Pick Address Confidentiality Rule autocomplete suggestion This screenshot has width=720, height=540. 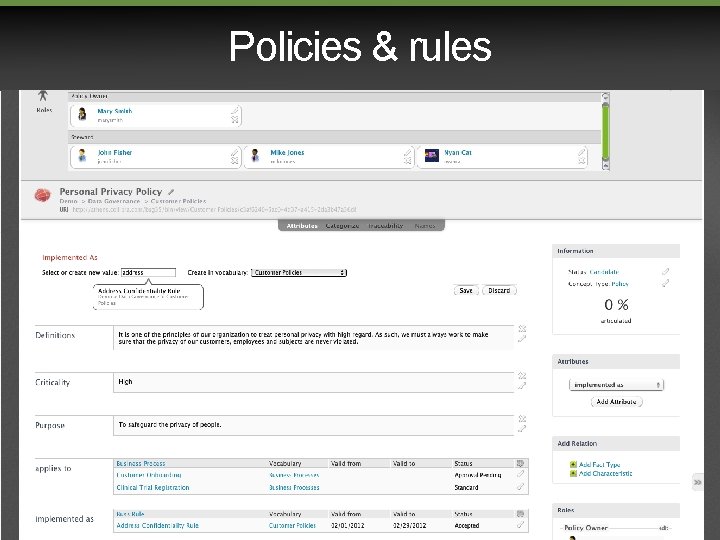148,297
